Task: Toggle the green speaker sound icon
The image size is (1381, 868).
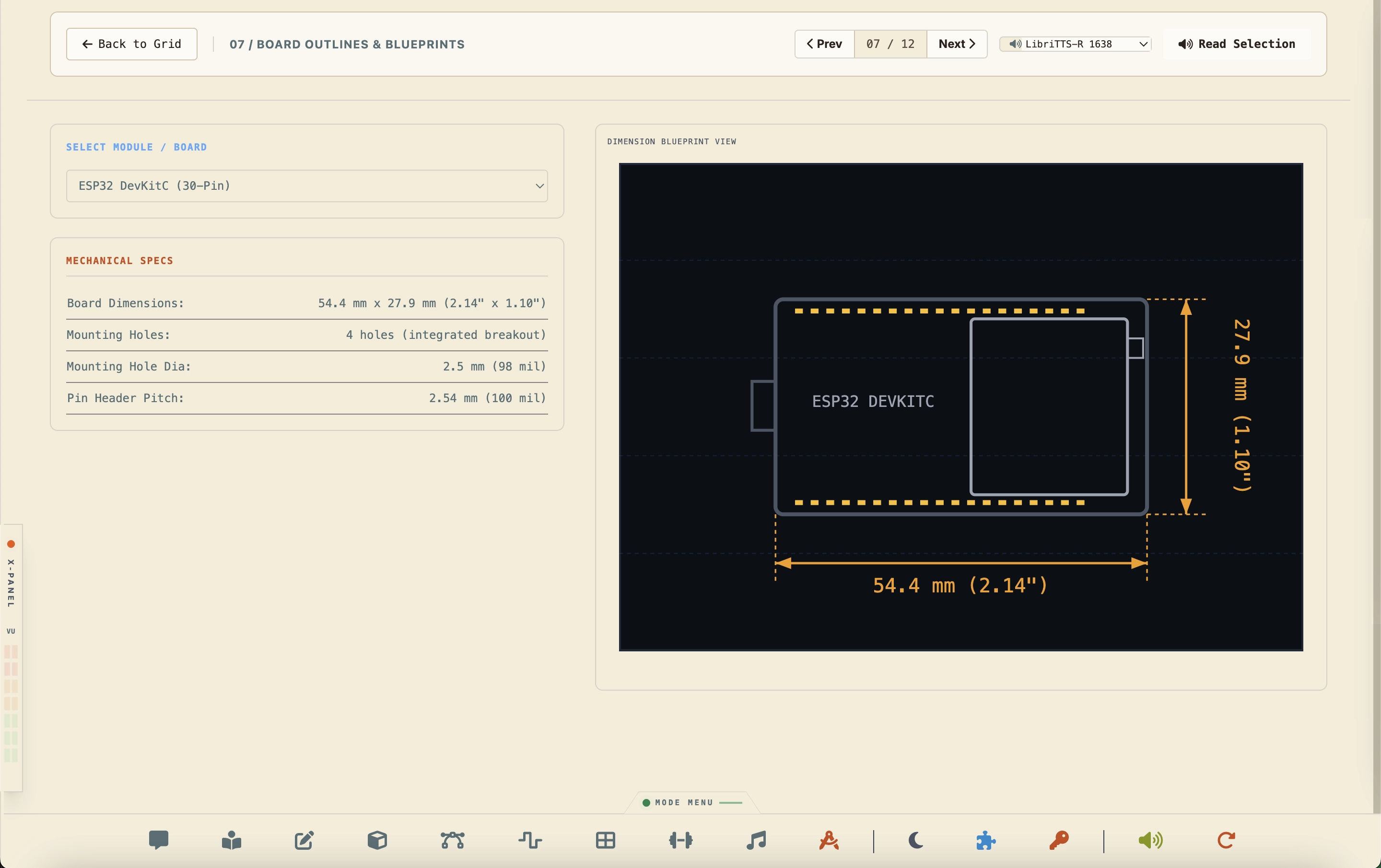Action: pyautogui.click(x=1150, y=840)
